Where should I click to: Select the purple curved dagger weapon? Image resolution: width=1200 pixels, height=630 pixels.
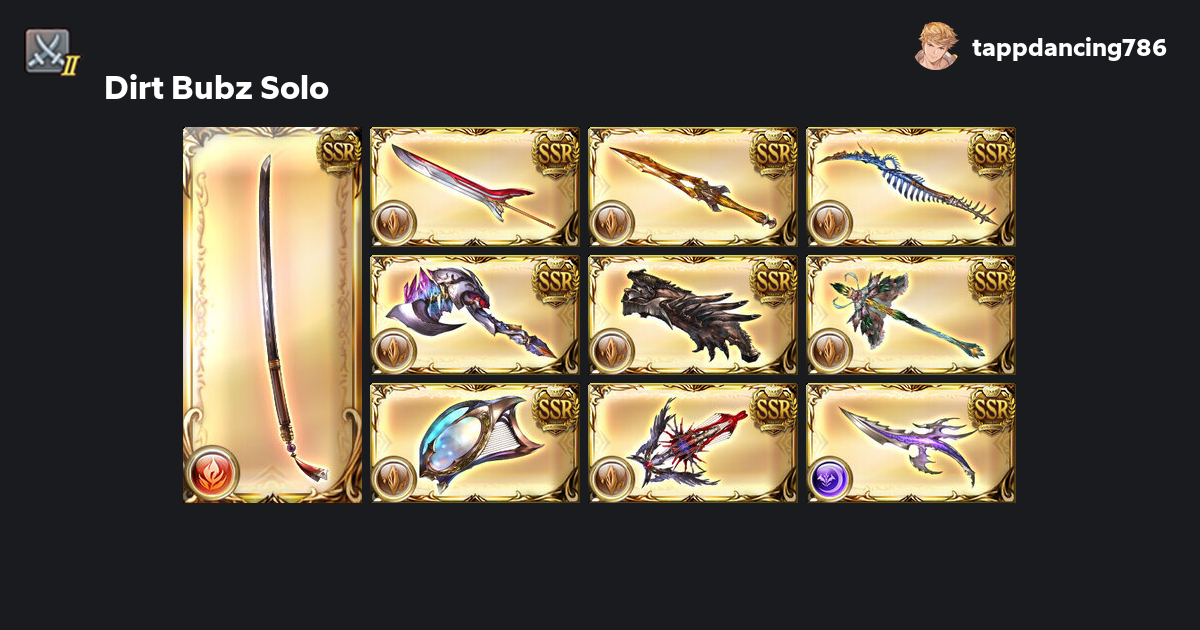pyautogui.click(x=911, y=443)
